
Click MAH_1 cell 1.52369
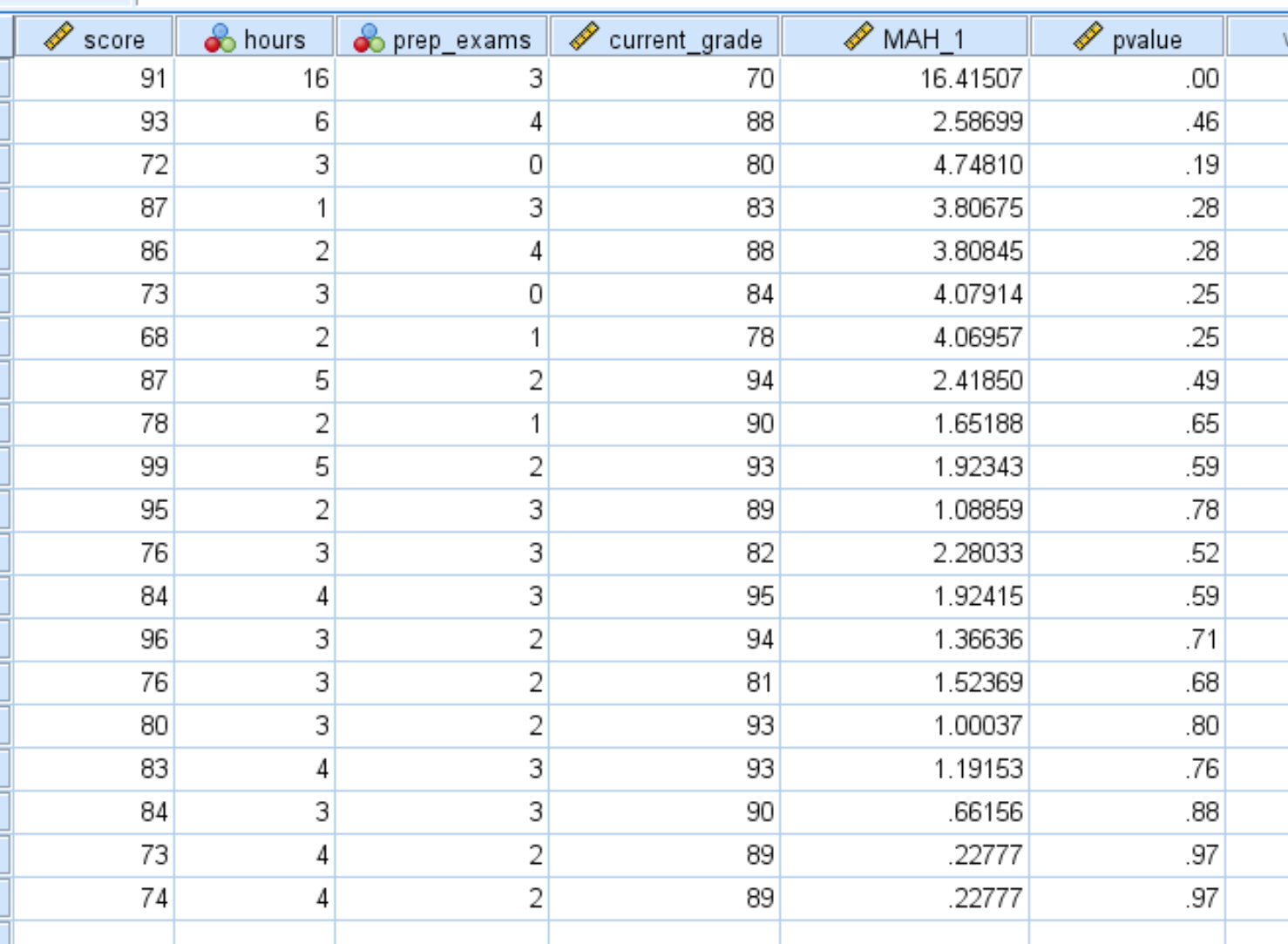point(905,683)
